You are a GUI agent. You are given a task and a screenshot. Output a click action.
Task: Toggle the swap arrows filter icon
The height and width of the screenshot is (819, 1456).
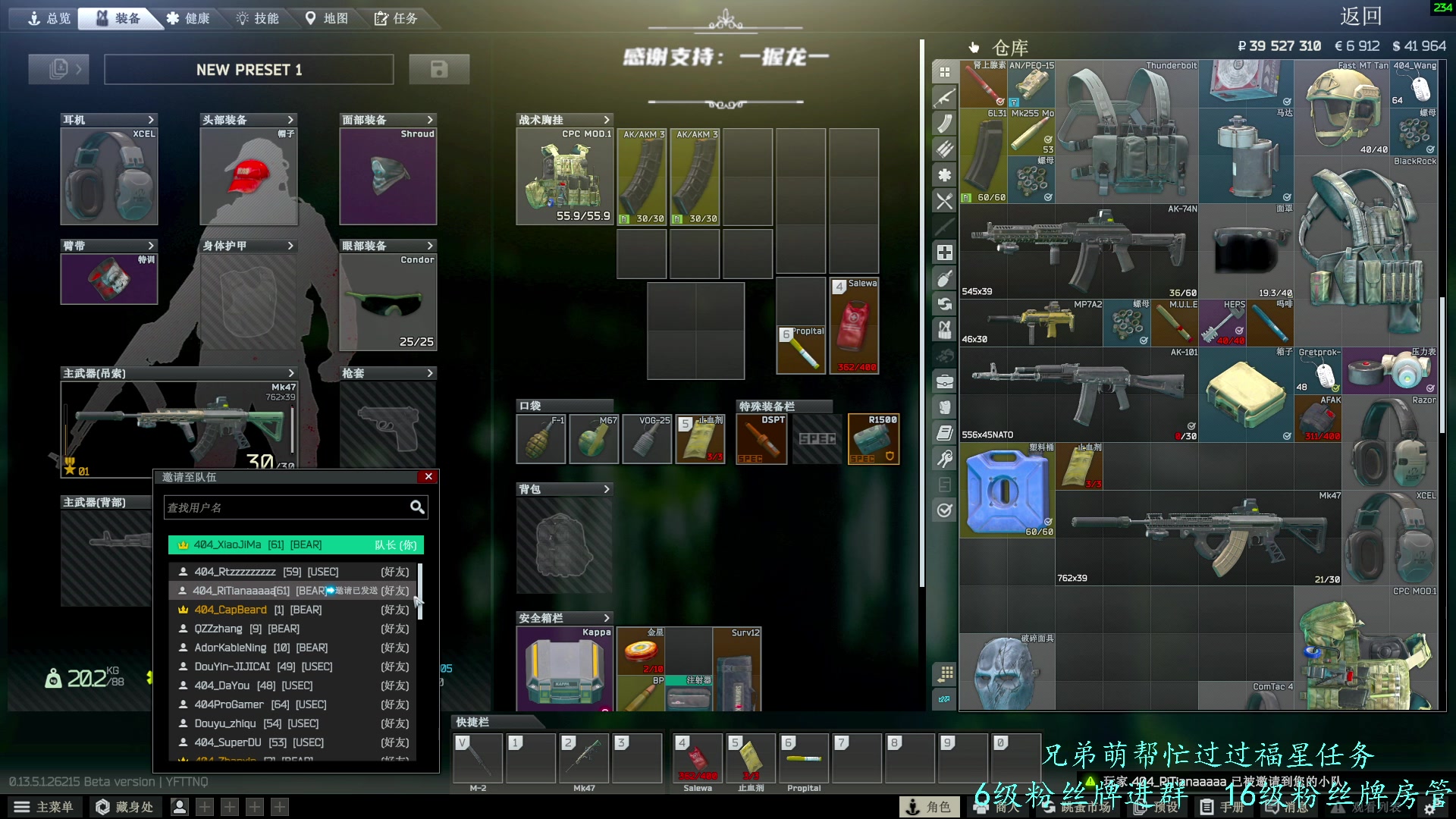click(x=944, y=304)
